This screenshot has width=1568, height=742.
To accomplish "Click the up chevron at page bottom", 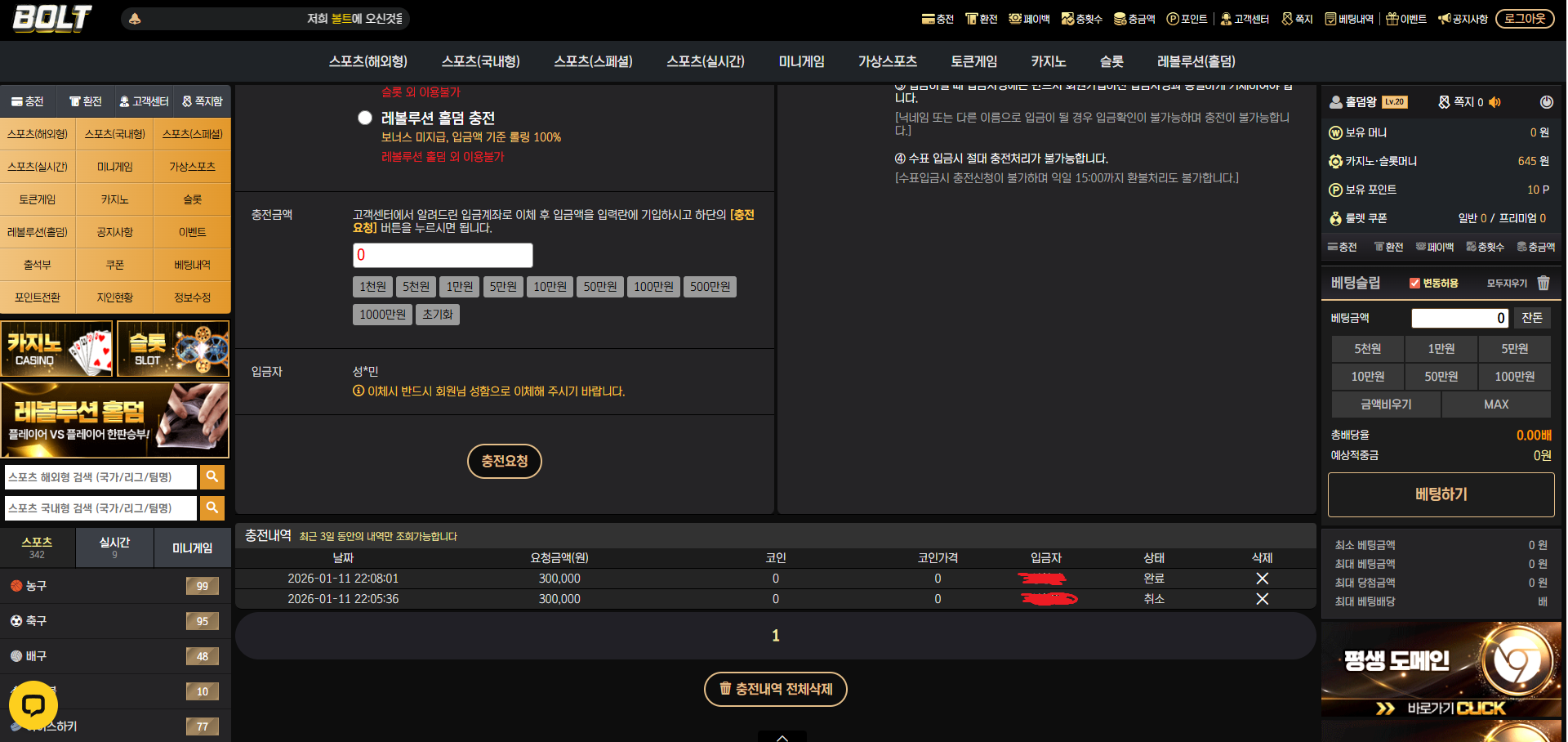I will [x=782, y=737].
